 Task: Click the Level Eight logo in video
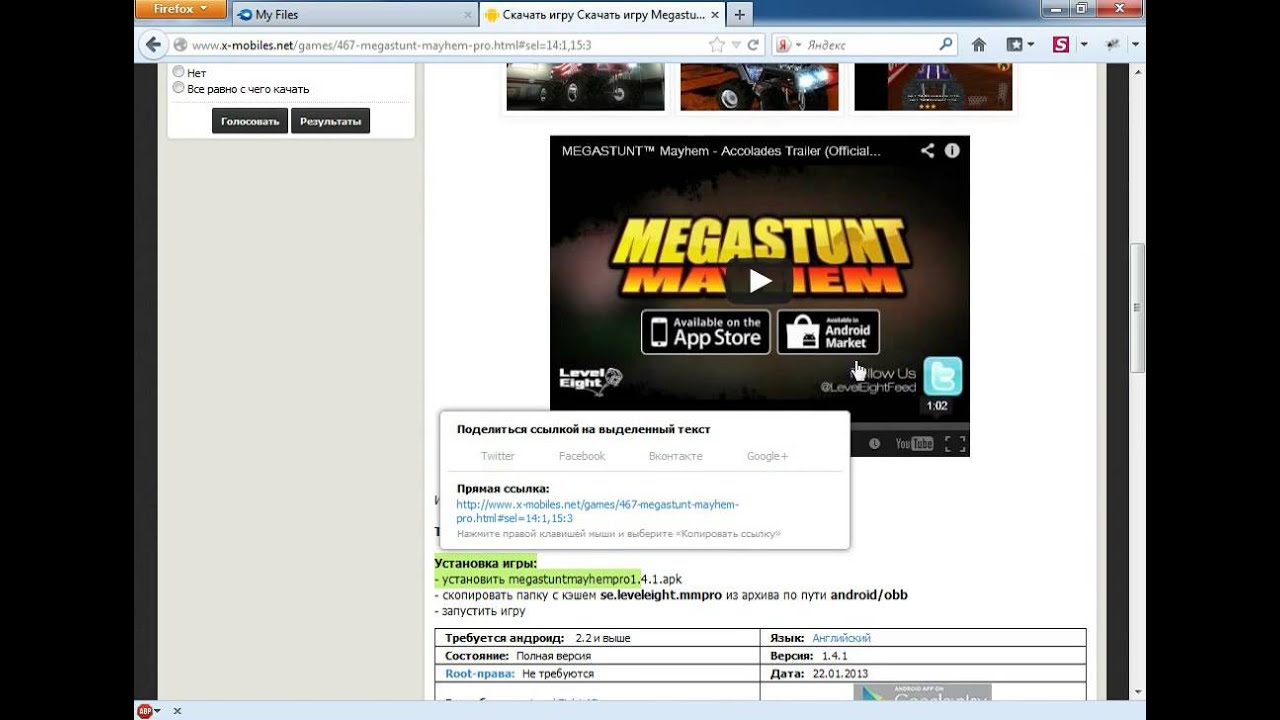pos(591,380)
